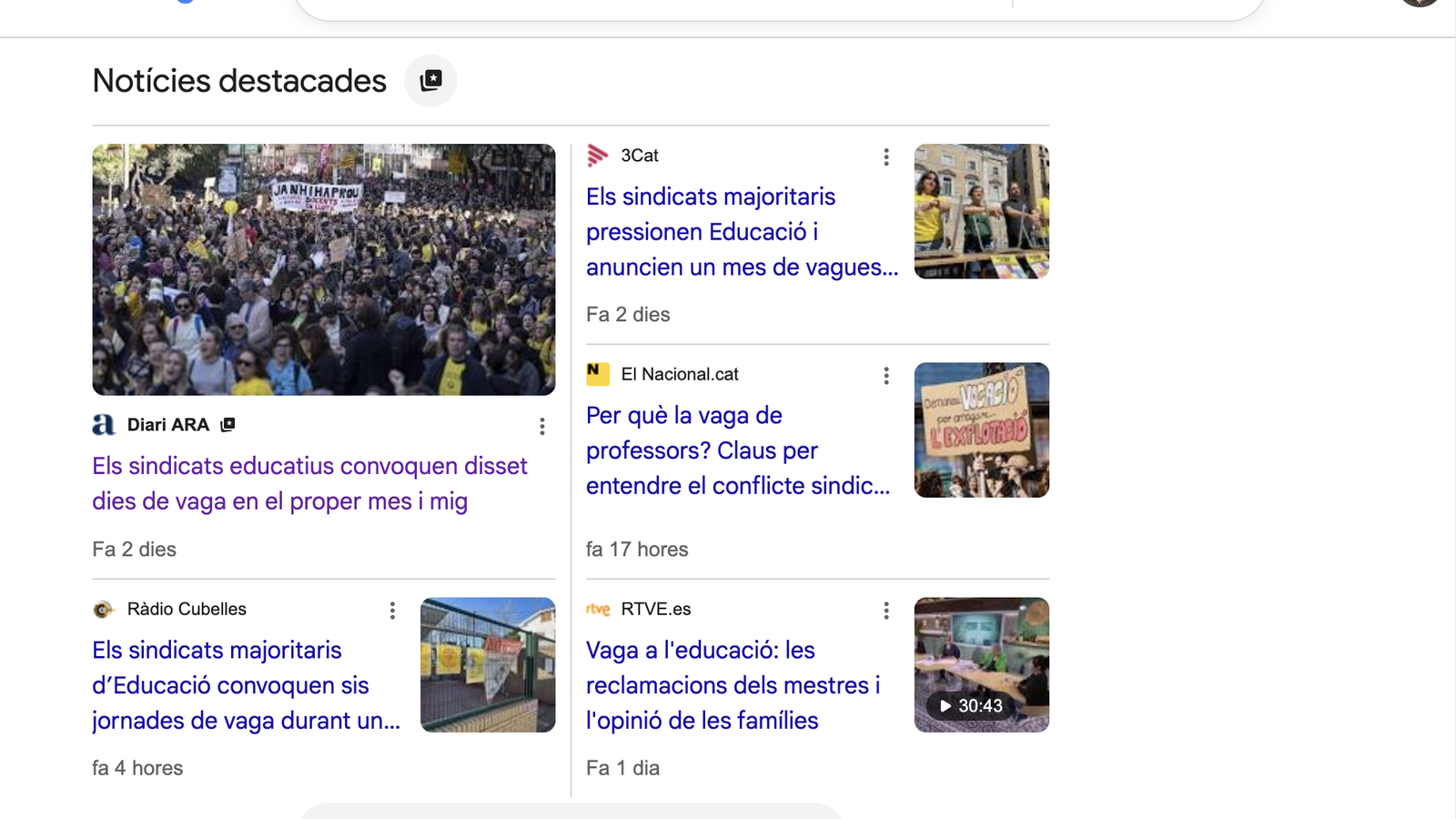This screenshot has width=1456, height=819.
Task: Click the full coverage icon beside Notícies destacades
Action: [x=430, y=80]
